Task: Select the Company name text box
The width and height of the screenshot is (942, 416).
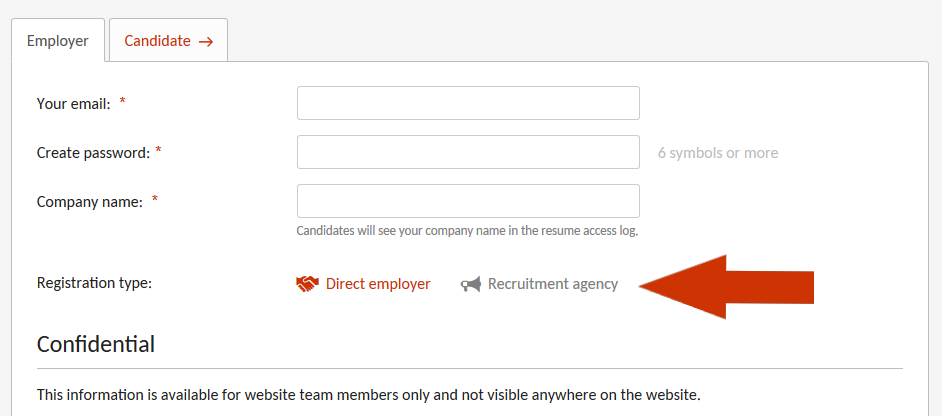Action: (468, 201)
